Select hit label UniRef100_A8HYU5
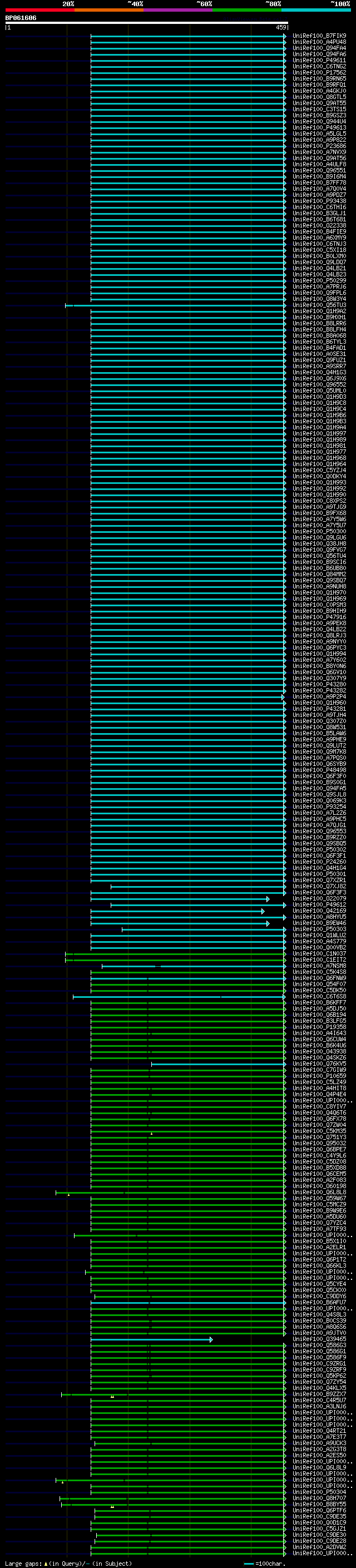Screen dimensions: 356x1568 tap(319, 917)
